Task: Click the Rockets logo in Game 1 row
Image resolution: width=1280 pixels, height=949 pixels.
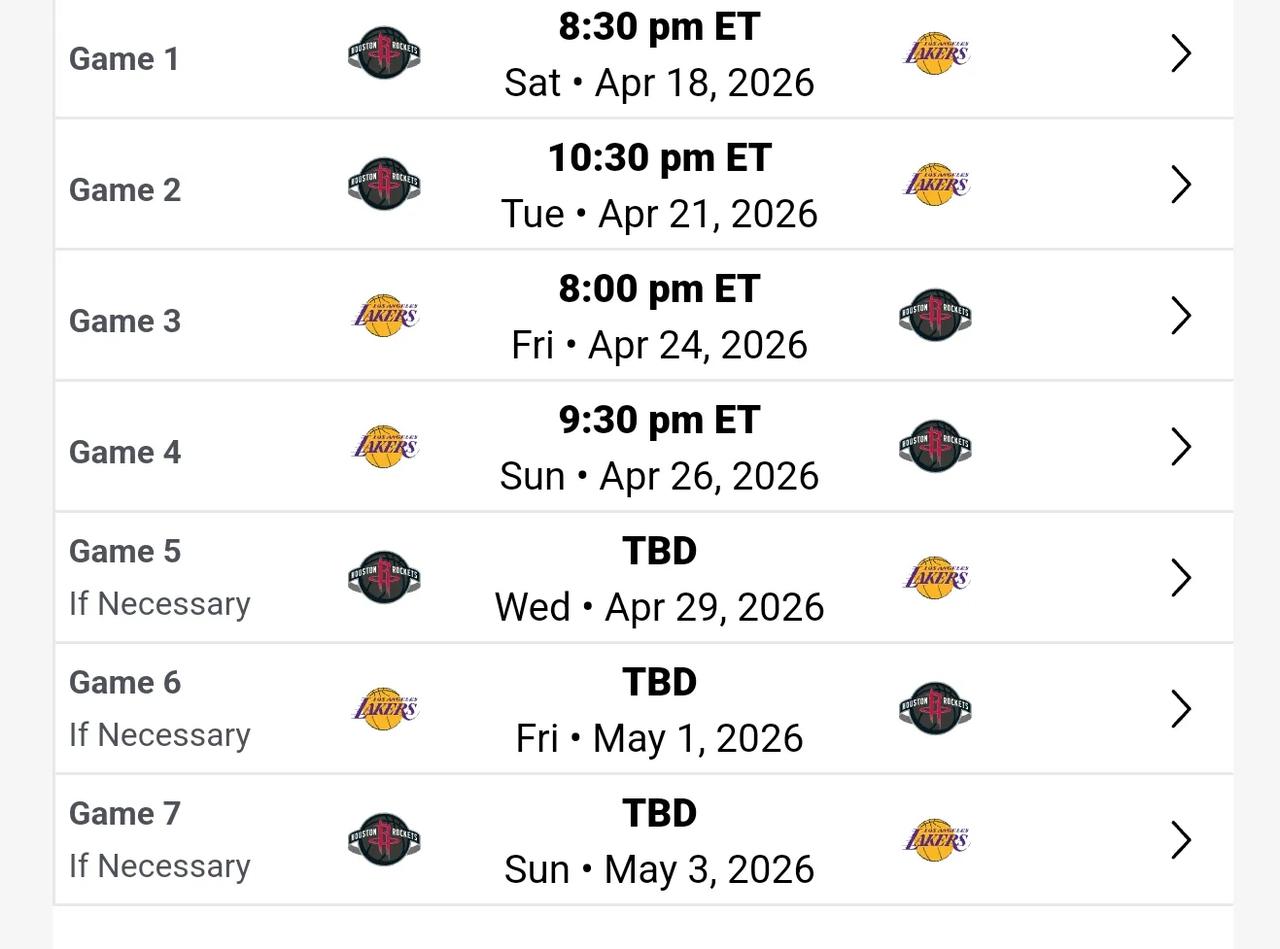Action: pos(384,53)
